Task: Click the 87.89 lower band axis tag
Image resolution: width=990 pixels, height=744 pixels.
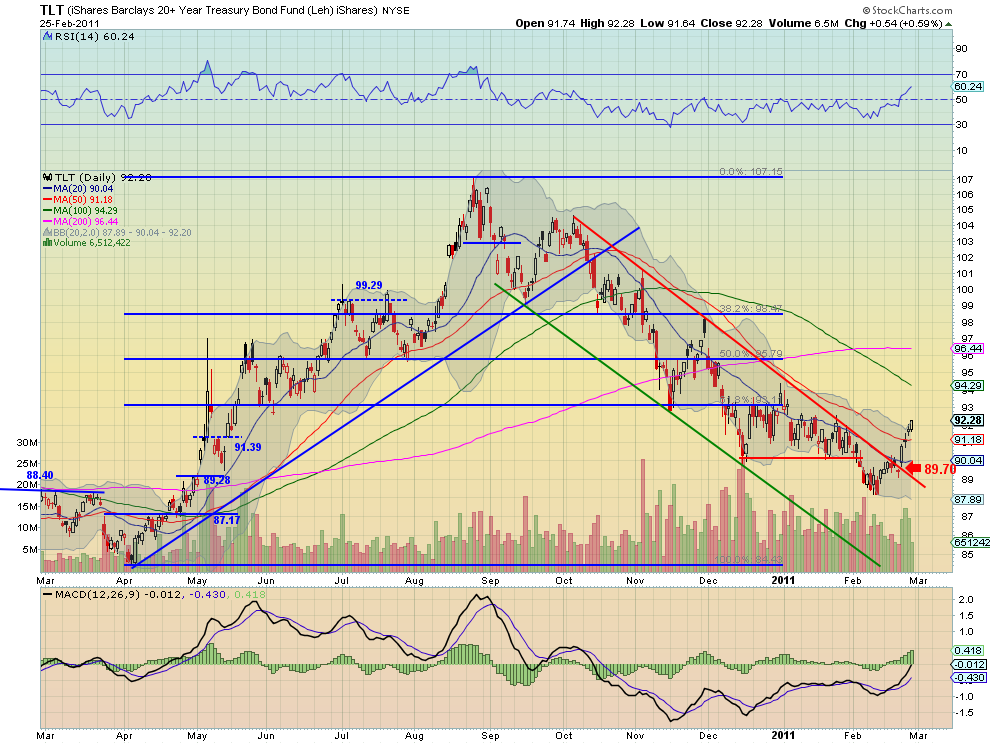Action: pos(967,500)
